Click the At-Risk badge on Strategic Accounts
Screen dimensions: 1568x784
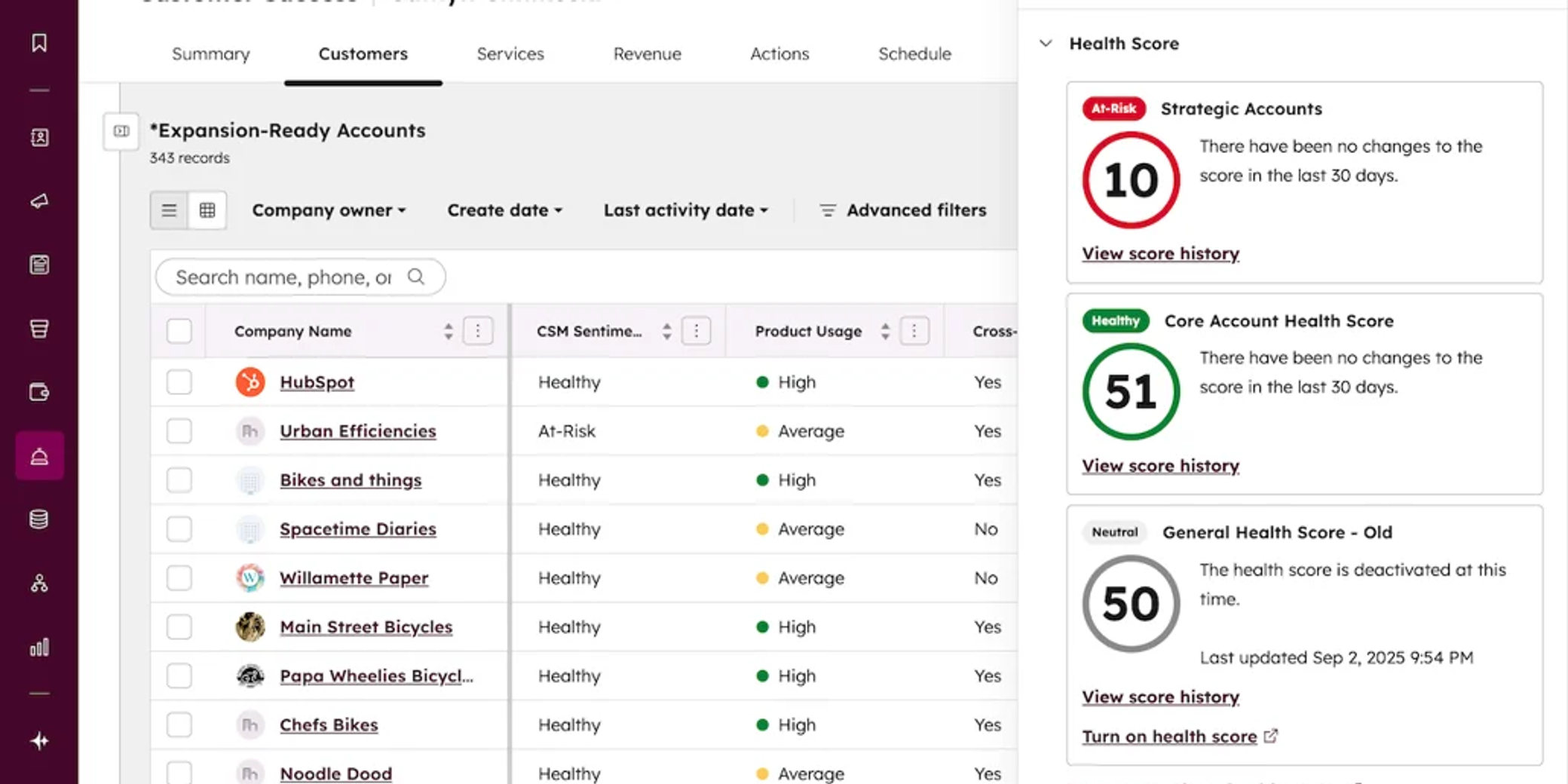(1114, 109)
